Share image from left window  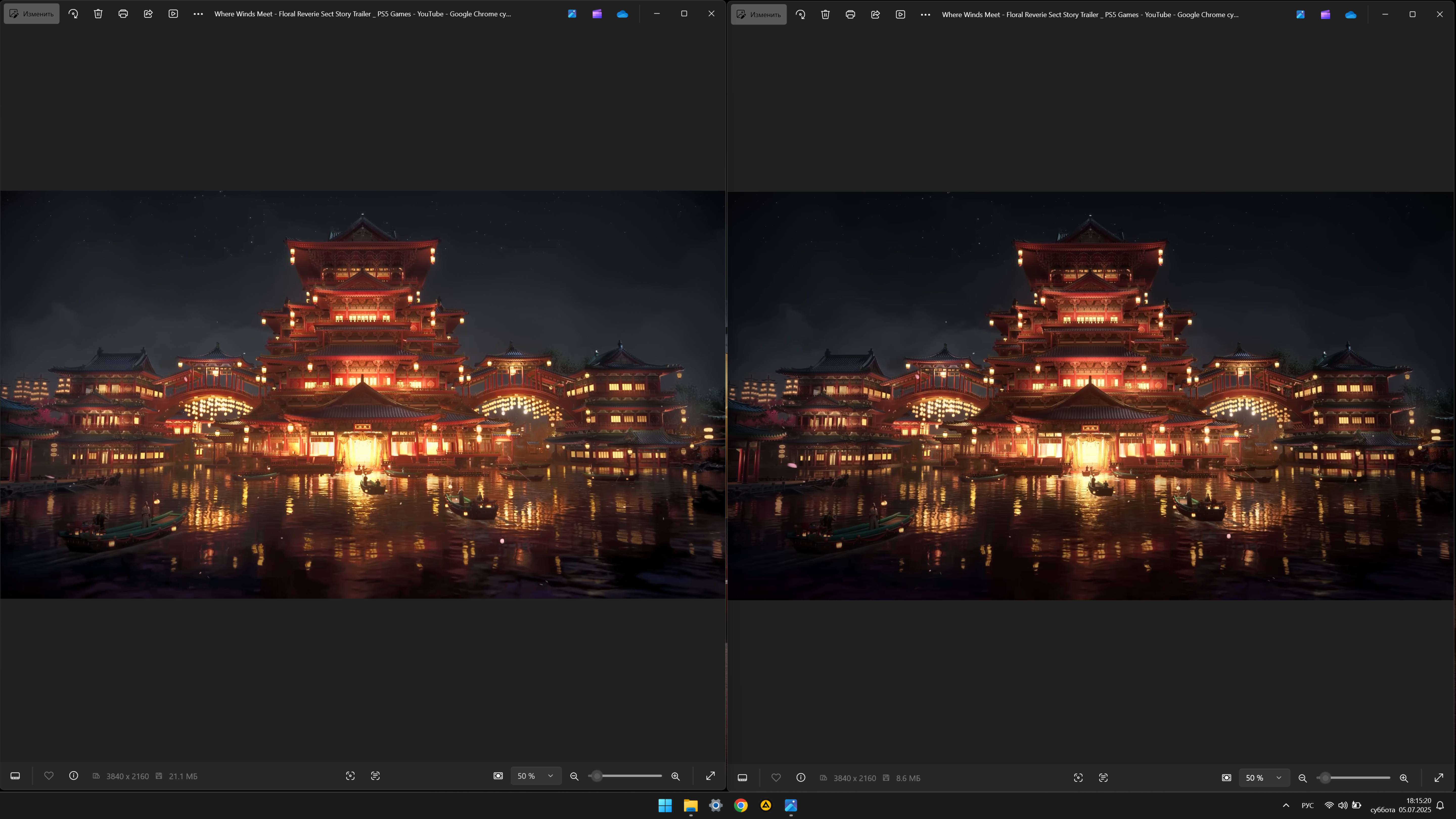148,14
